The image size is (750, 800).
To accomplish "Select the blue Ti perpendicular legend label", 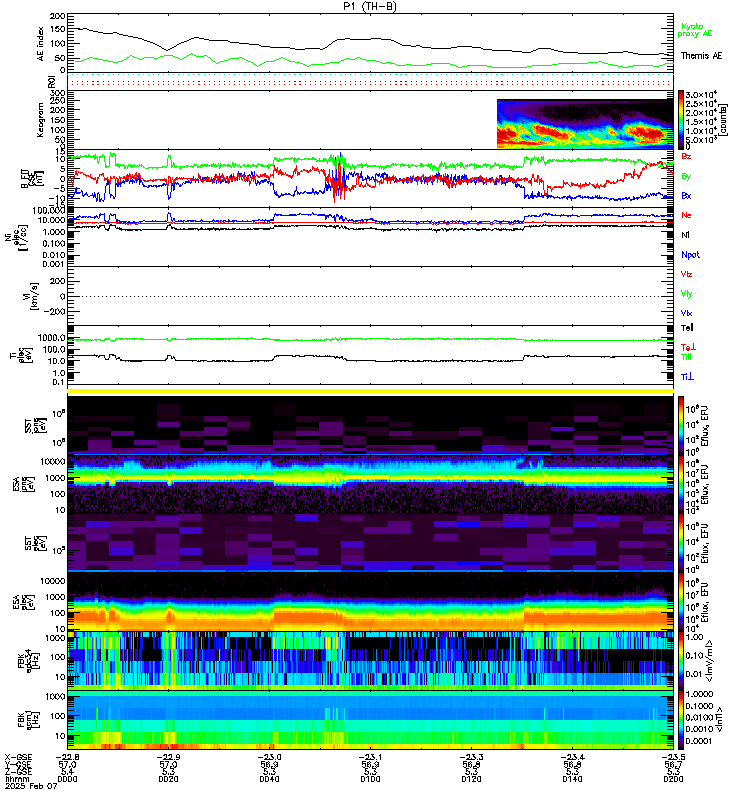I will 687,377.
